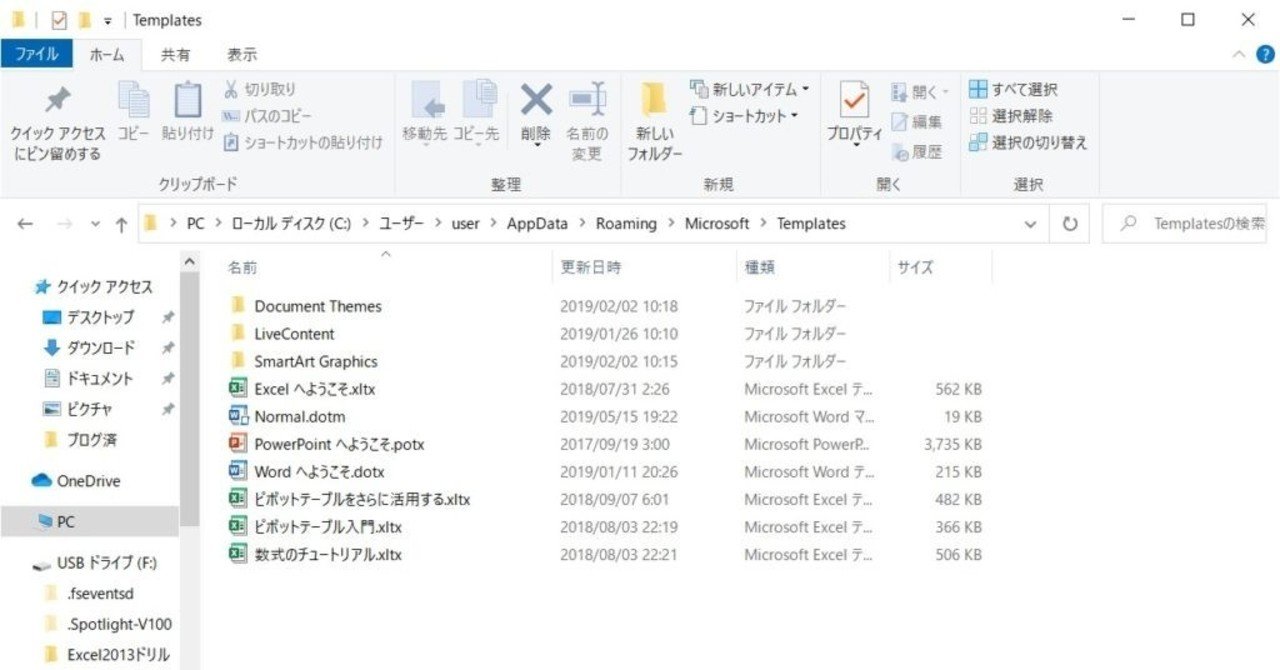1280x670 pixels.
Task: Select Cut (切り取り) in the ribbon
Action: click(x=261, y=89)
